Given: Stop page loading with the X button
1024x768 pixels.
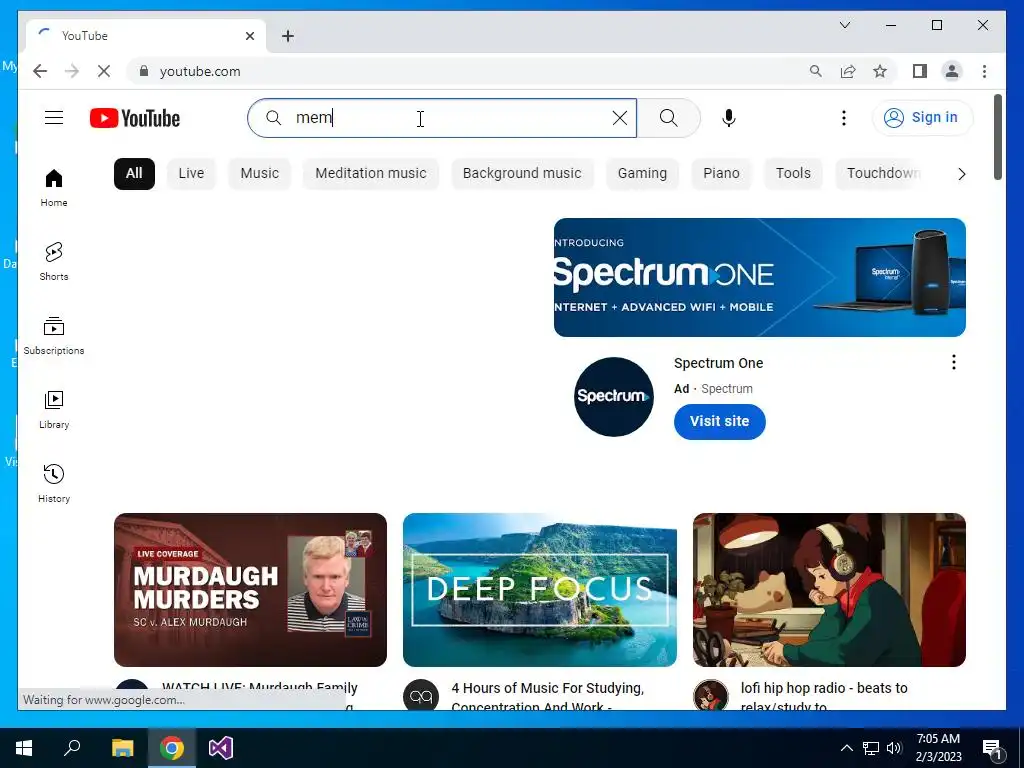Looking at the screenshot, I should pos(104,71).
